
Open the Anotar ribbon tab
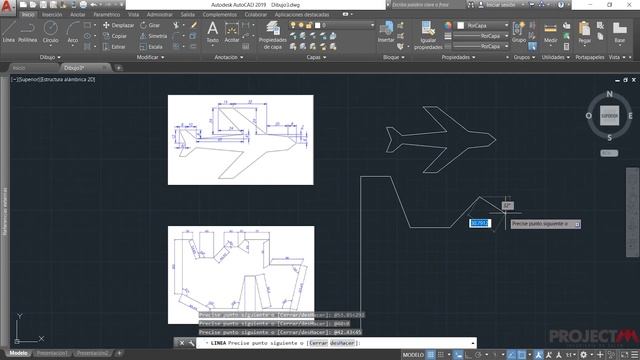tap(78, 14)
